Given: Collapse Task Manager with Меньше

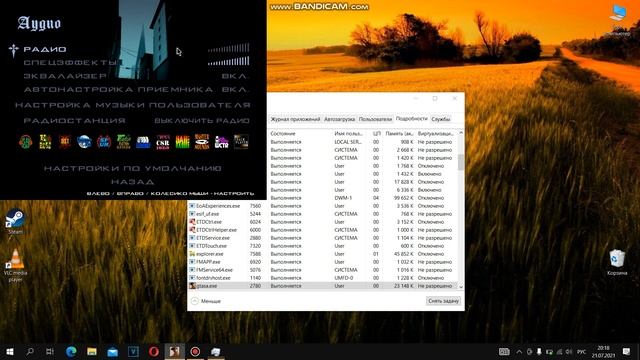Looking at the screenshot, I should pyautogui.click(x=206, y=301).
